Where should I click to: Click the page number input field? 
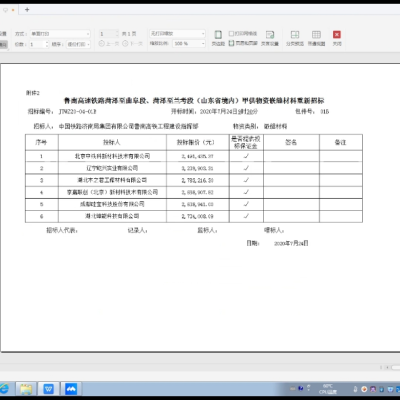107,34
